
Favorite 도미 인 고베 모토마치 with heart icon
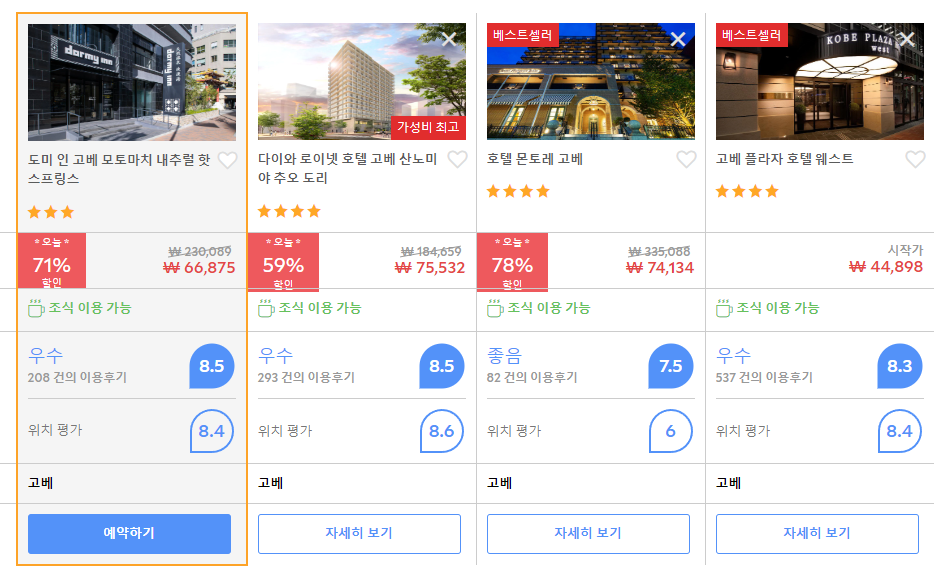227,160
